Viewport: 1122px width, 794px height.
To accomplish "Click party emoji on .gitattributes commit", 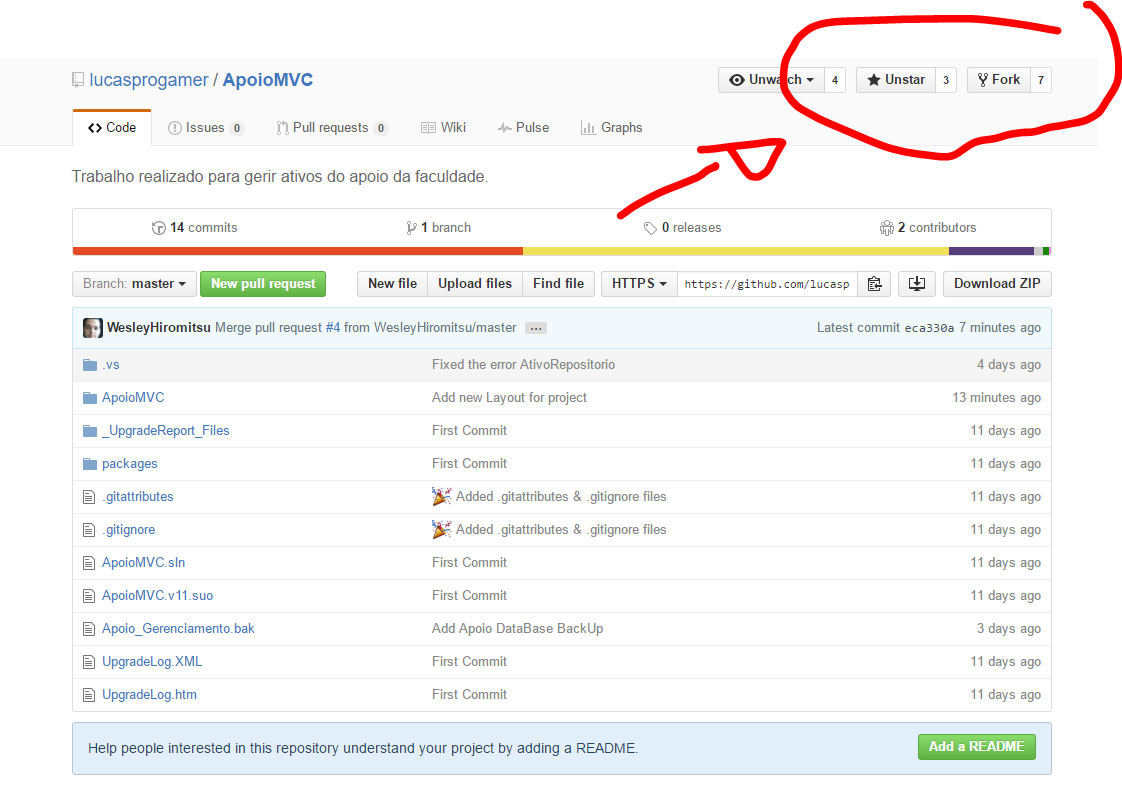I will tap(442, 496).
